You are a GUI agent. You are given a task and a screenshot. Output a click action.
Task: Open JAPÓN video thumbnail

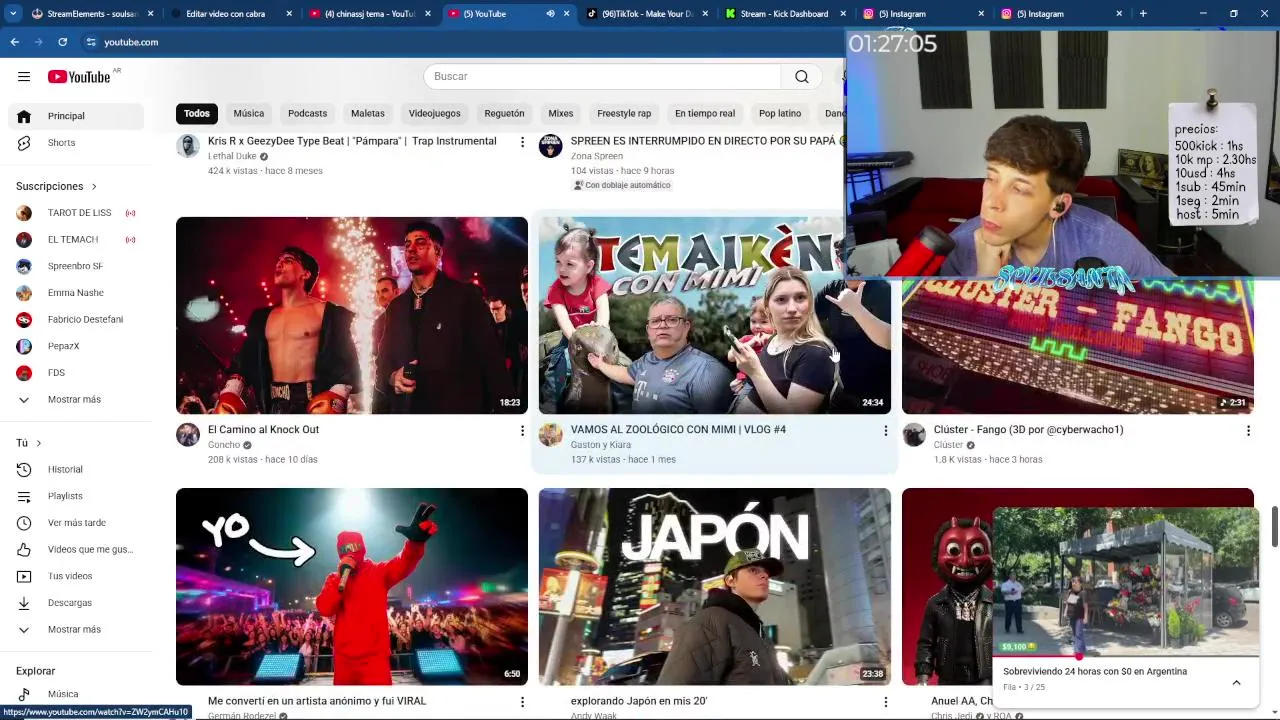point(715,586)
